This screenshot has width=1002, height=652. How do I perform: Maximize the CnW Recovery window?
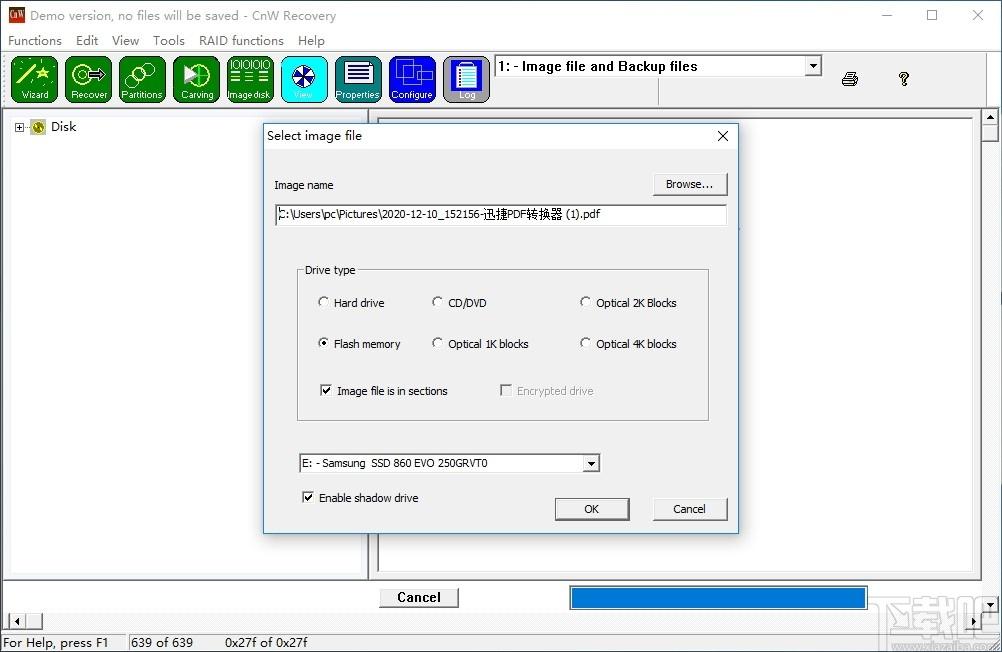[x=932, y=15]
